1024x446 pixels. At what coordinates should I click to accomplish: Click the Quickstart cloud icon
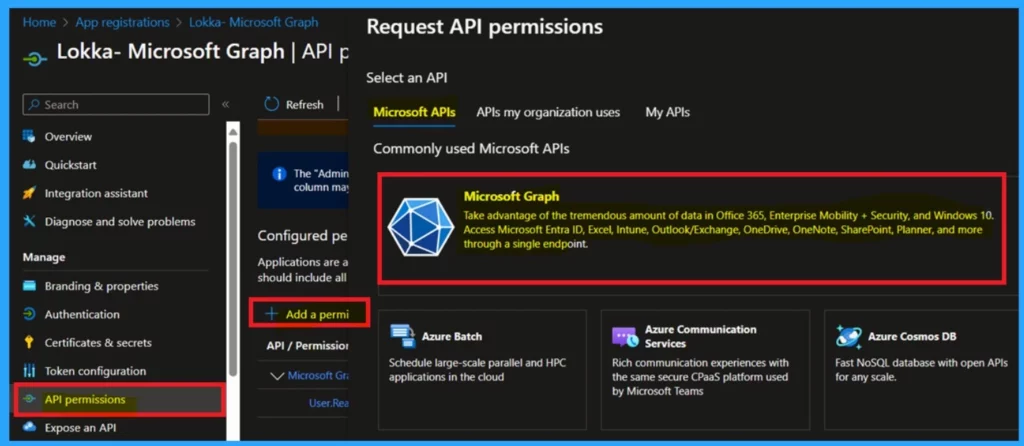(29, 165)
